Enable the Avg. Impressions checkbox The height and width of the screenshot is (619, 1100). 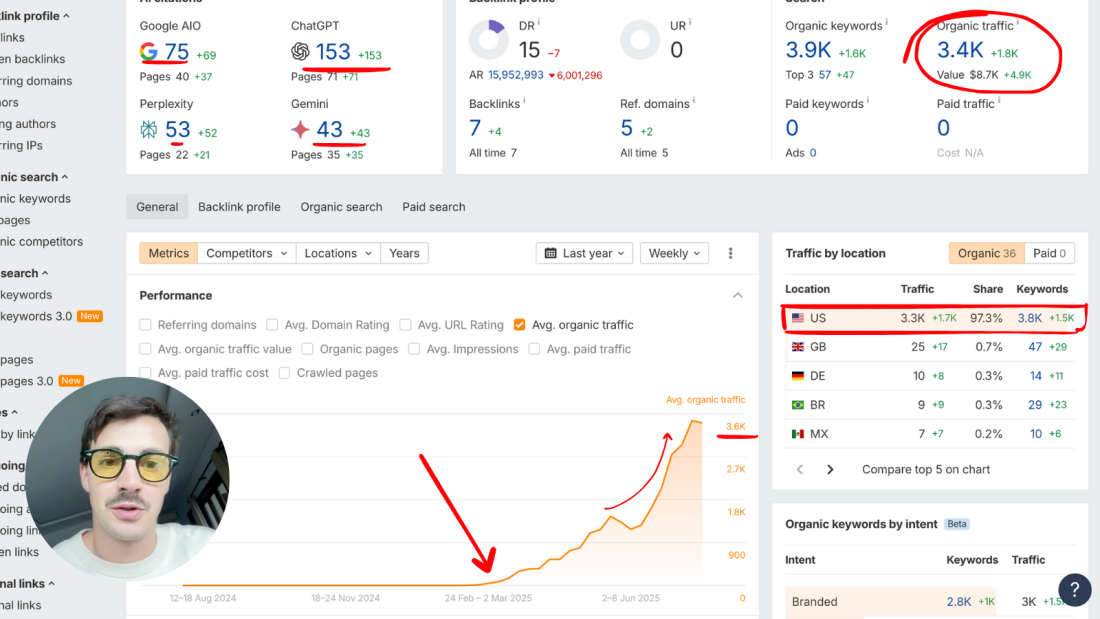click(x=414, y=349)
